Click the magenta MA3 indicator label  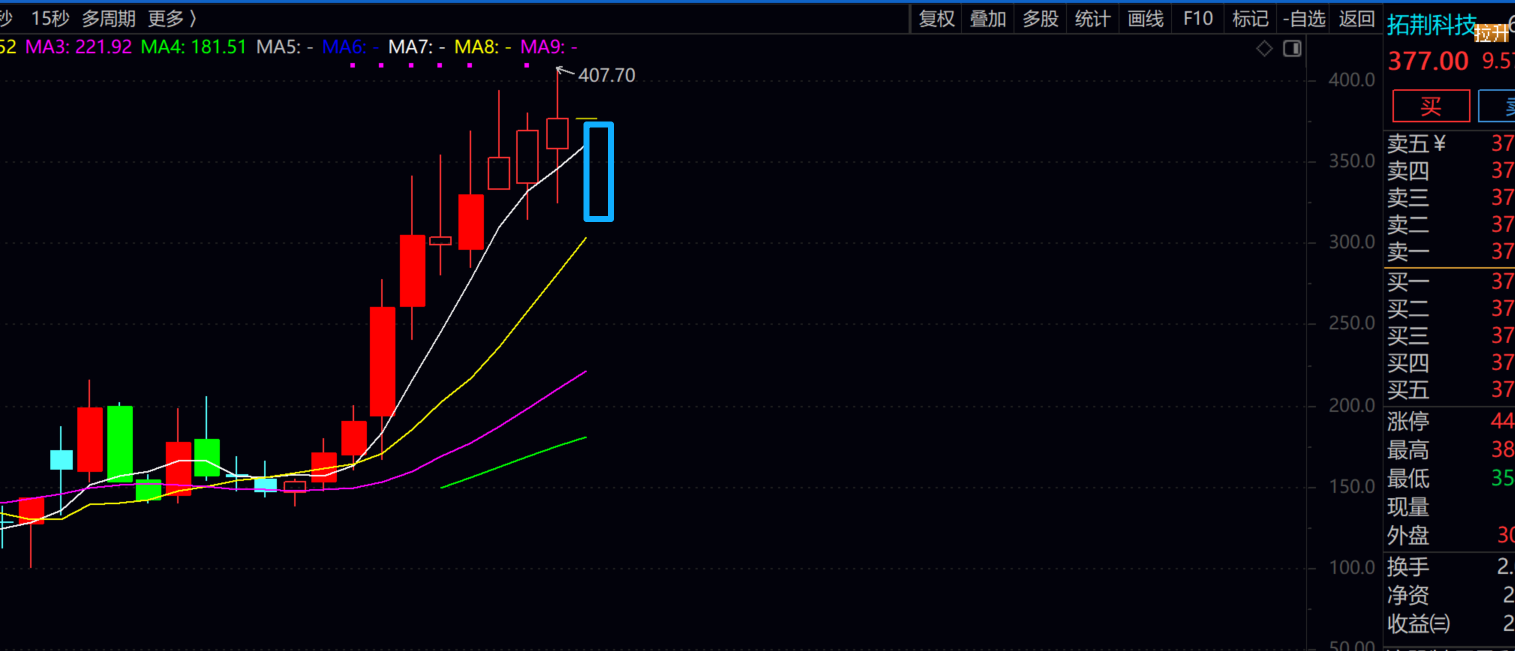pos(78,47)
